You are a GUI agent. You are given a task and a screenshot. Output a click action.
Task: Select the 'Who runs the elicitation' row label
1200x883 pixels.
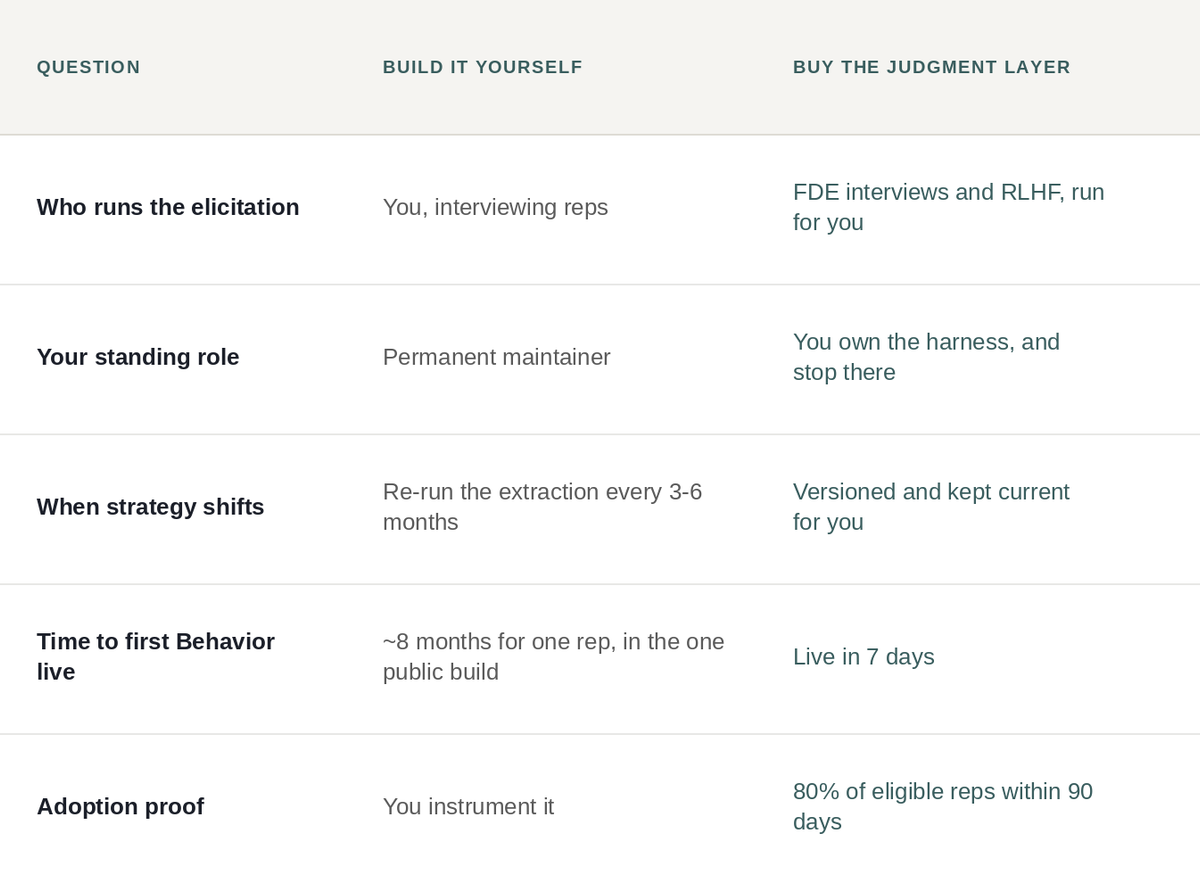(x=168, y=207)
